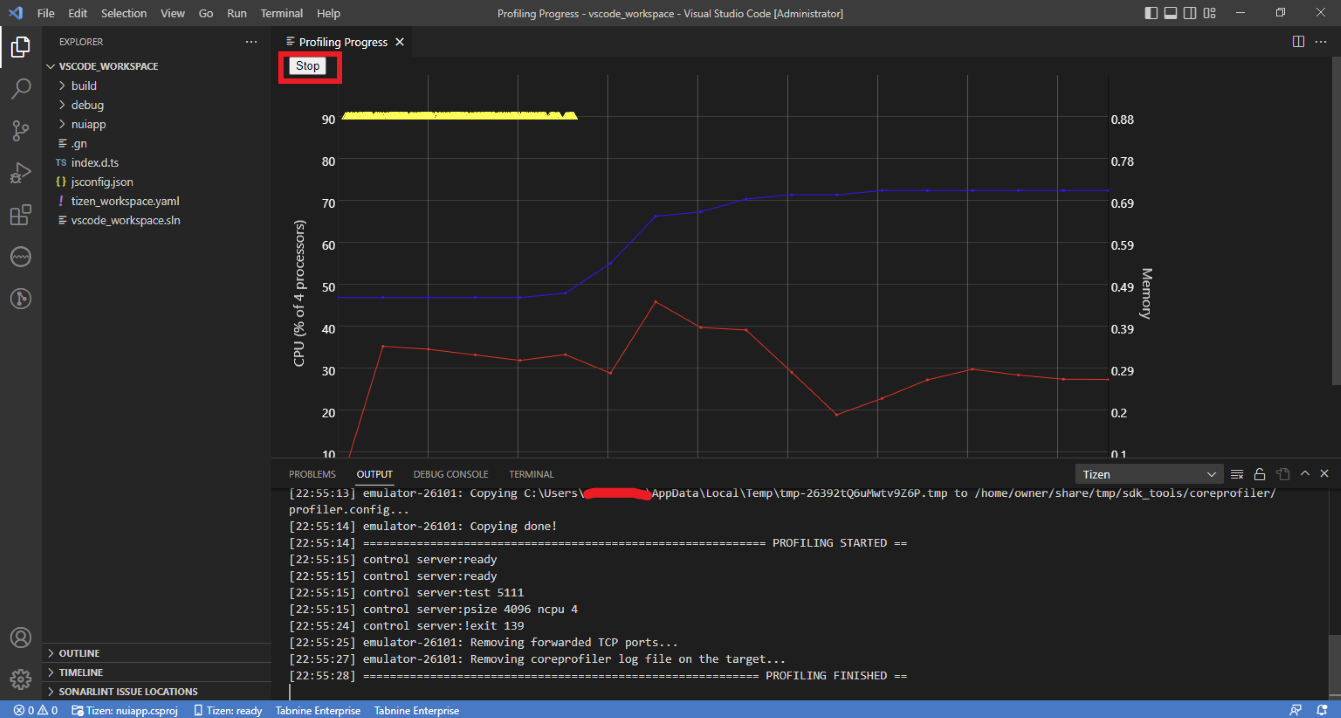Viewport: 1341px width, 718px height.
Task: Open the Tizen output channel dropdown
Action: [x=1149, y=474]
